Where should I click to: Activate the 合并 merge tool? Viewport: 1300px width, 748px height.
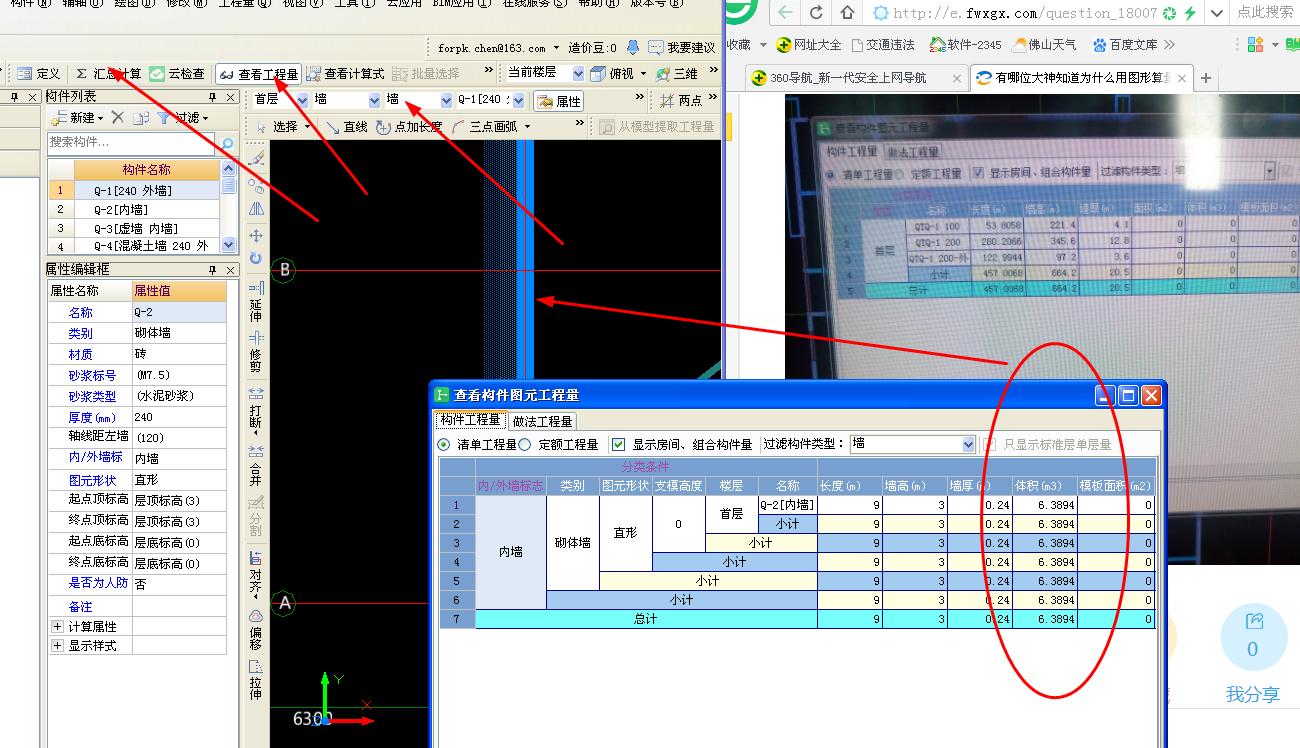(x=256, y=465)
